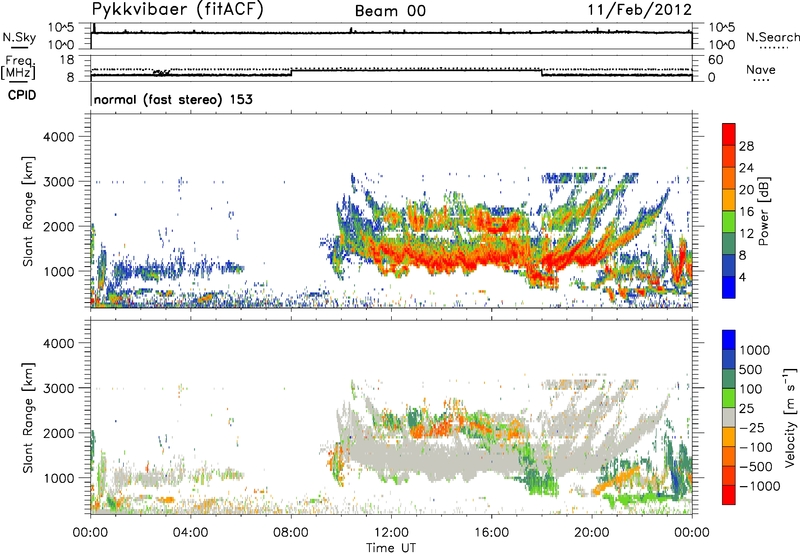
Task: Click the left '10^5' noise axis tick
Action: click(61, 28)
